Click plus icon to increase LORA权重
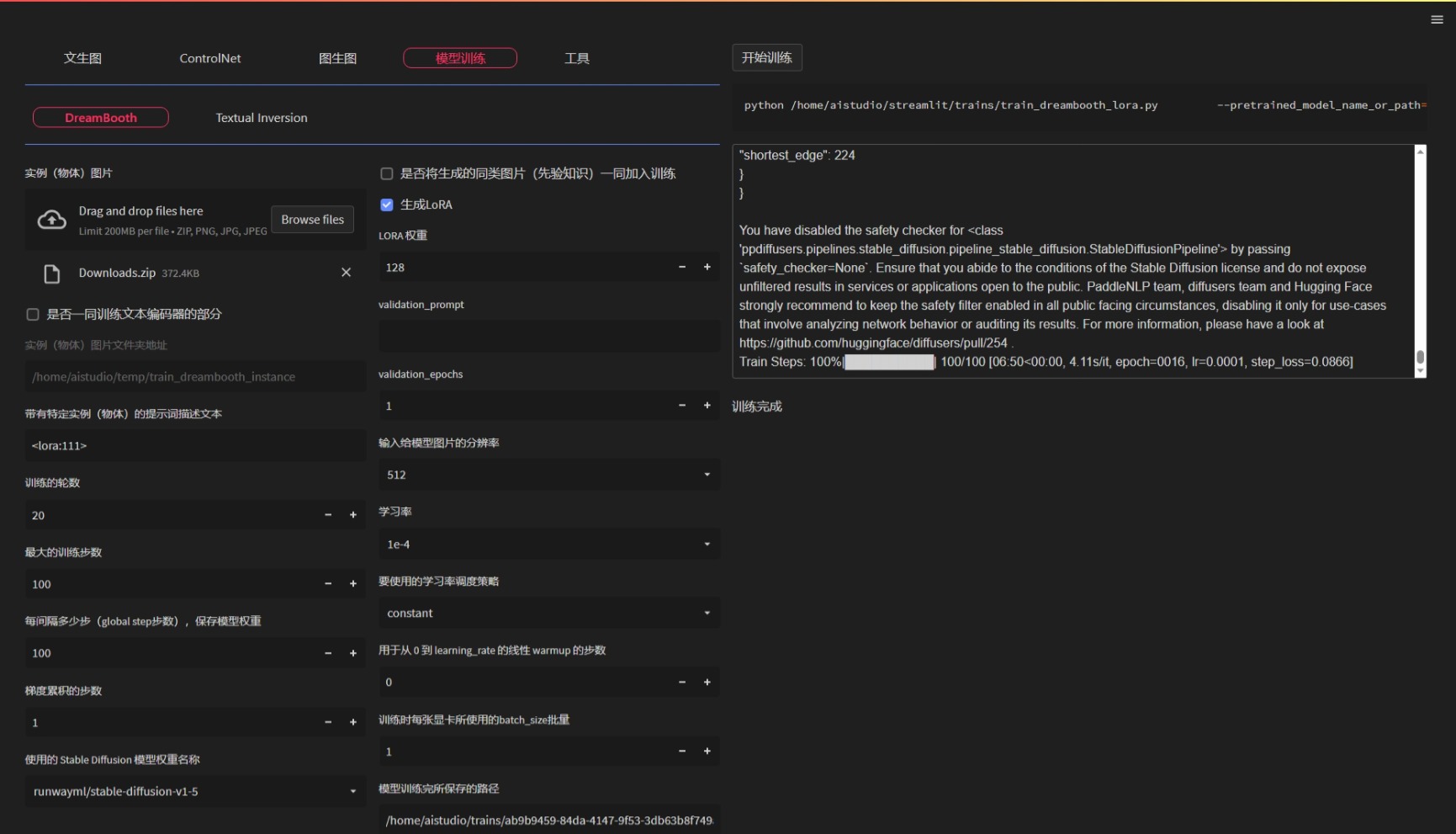 (707, 267)
